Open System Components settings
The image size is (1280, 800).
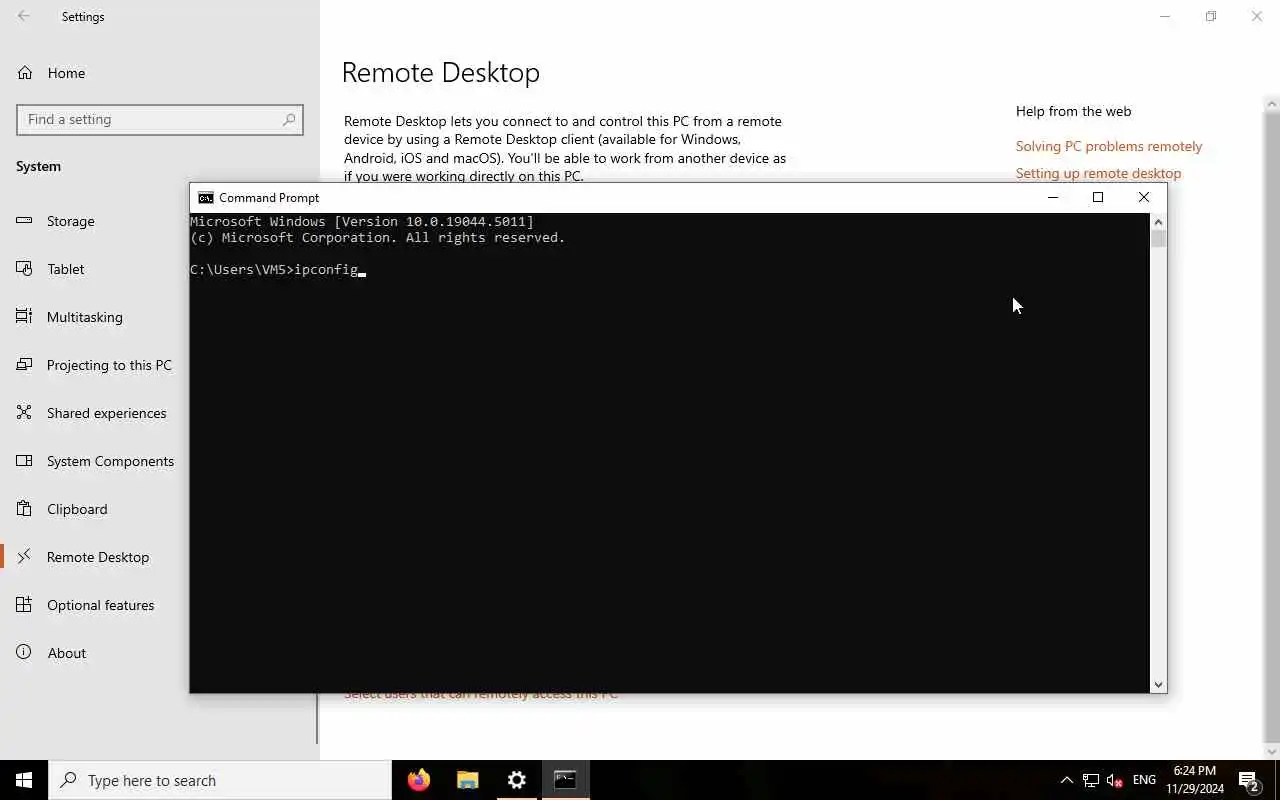pyautogui.click(x=110, y=461)
